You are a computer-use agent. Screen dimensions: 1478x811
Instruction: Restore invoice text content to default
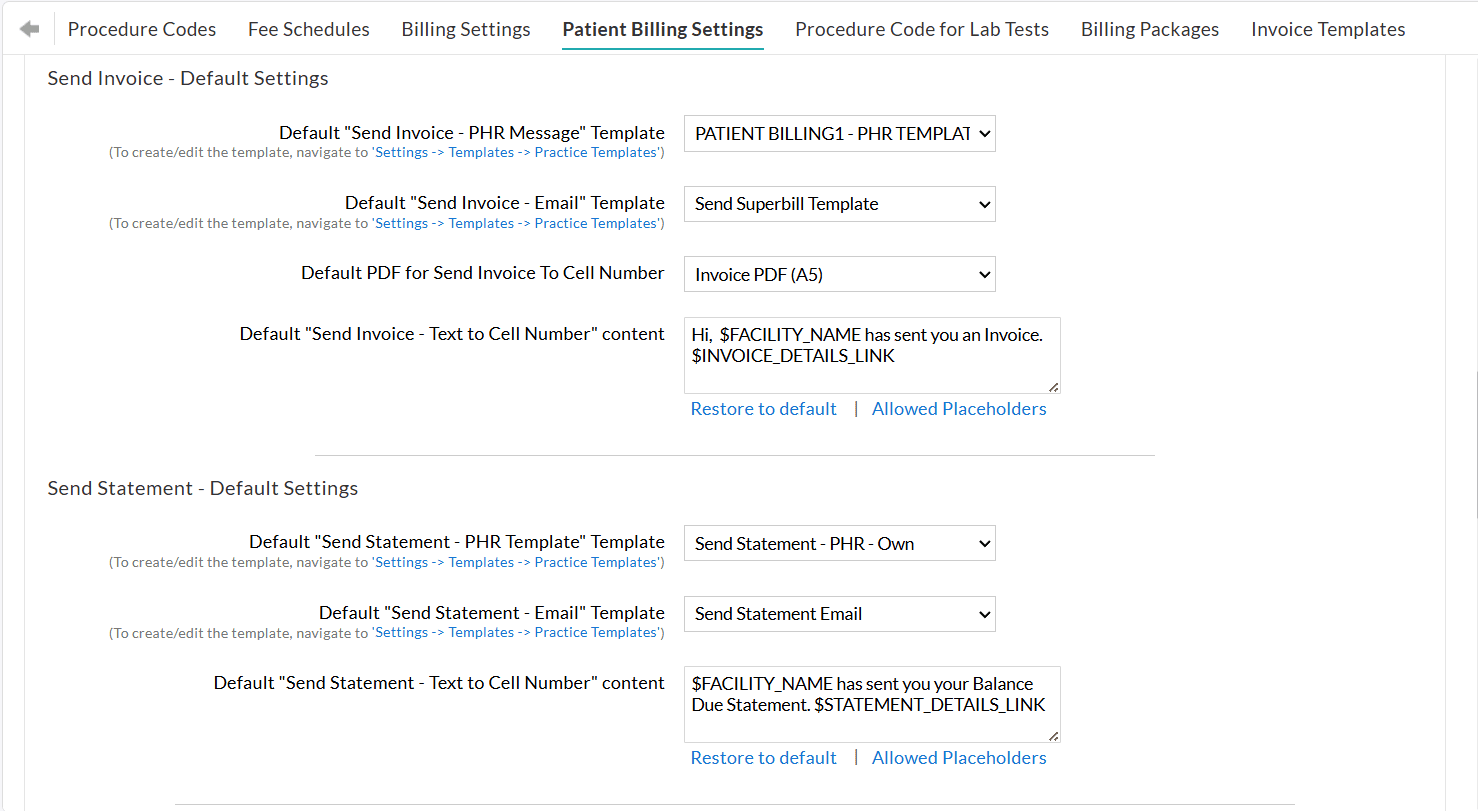[x=763, y=409]
